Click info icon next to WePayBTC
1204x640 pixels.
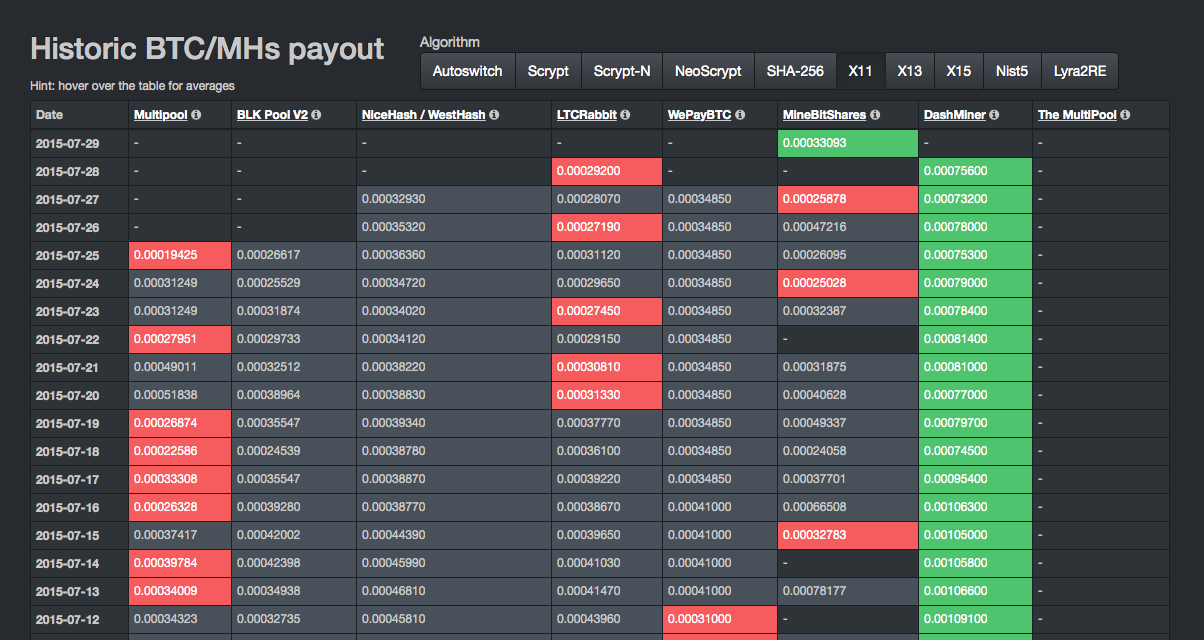[739, 115]
